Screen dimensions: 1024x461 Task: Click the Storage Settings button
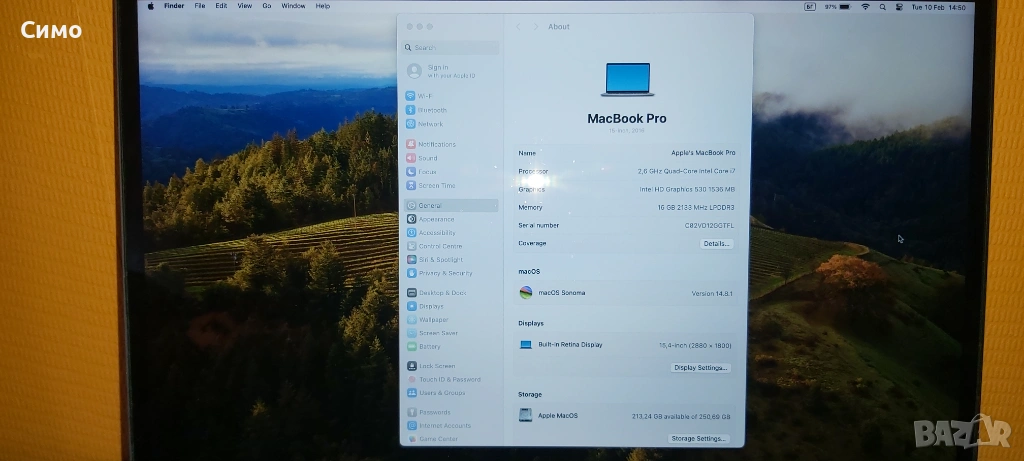(698, 439)
